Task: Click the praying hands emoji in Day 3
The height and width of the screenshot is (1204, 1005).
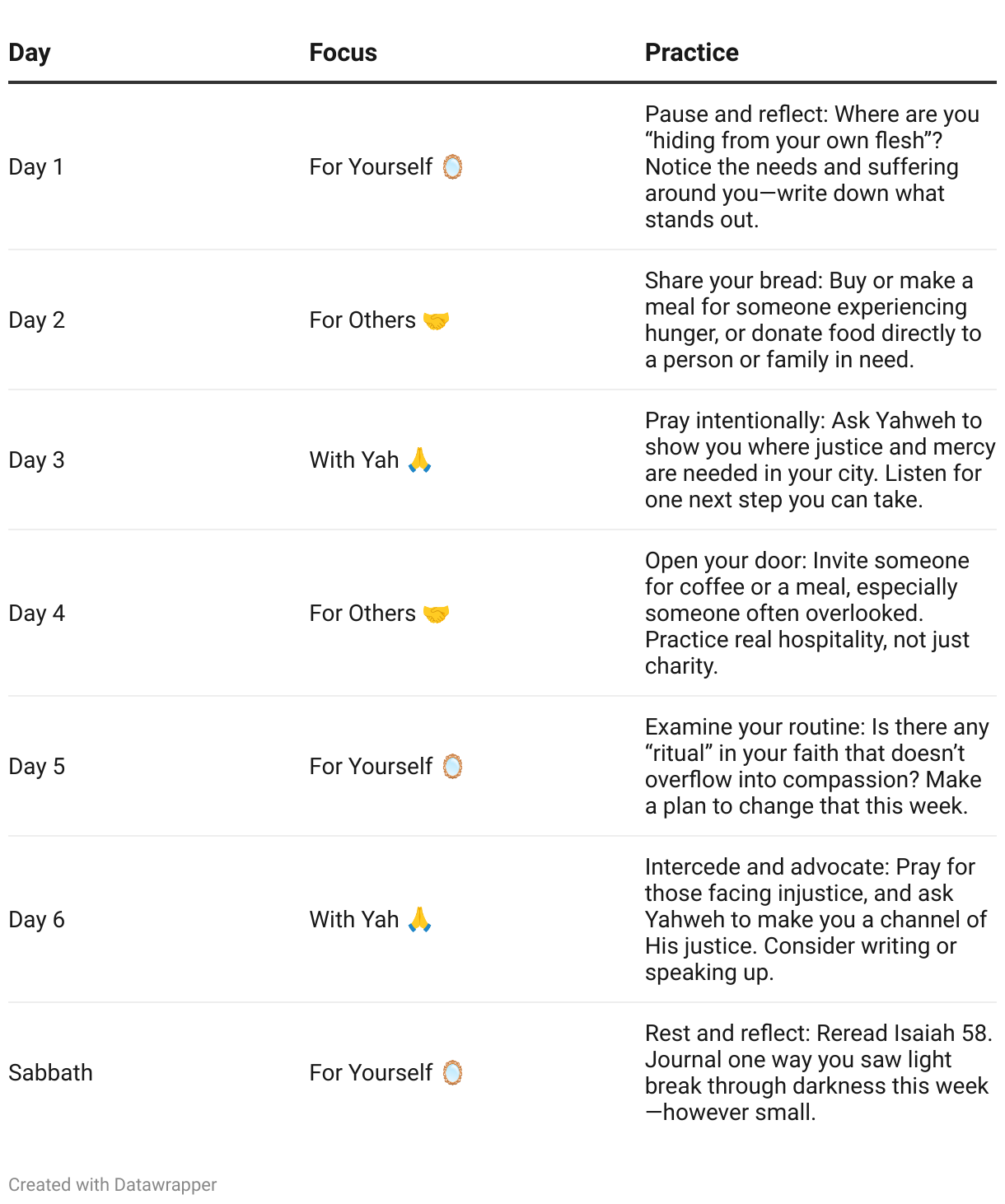Action: [420, 460]
